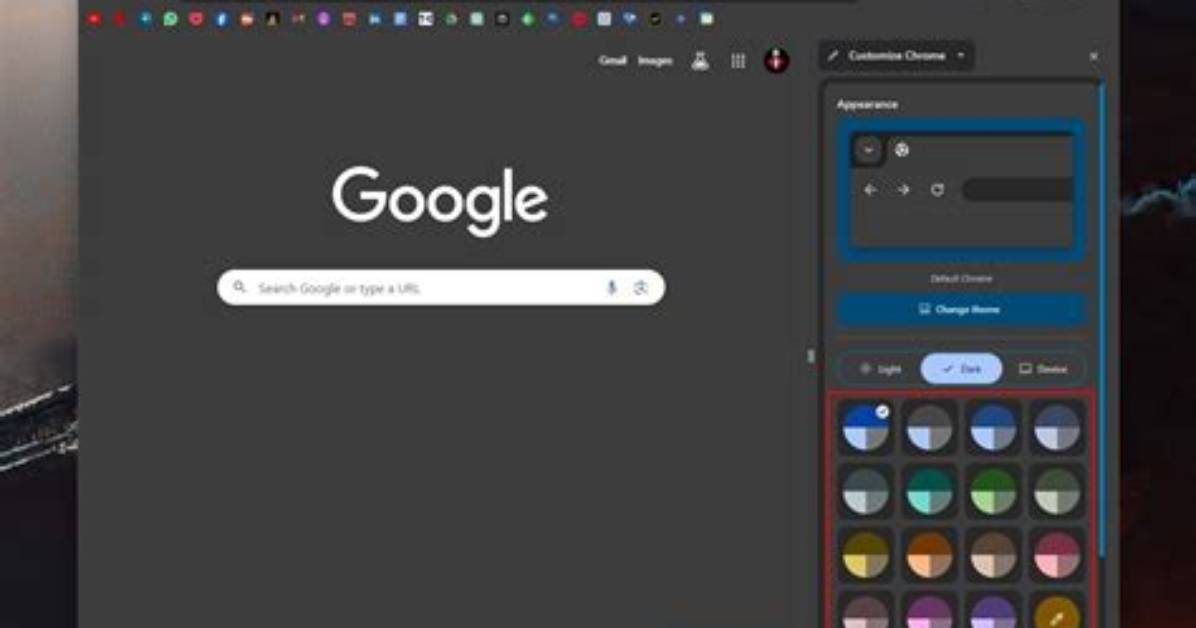Select the grey color swatch in first row
The image size is (1196, 628).
(929, 427)
